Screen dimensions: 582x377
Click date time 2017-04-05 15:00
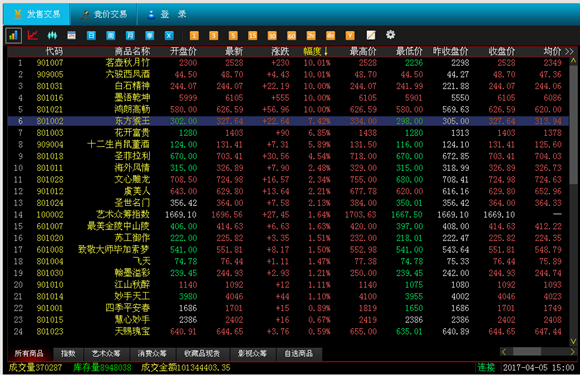coord(538,368)
